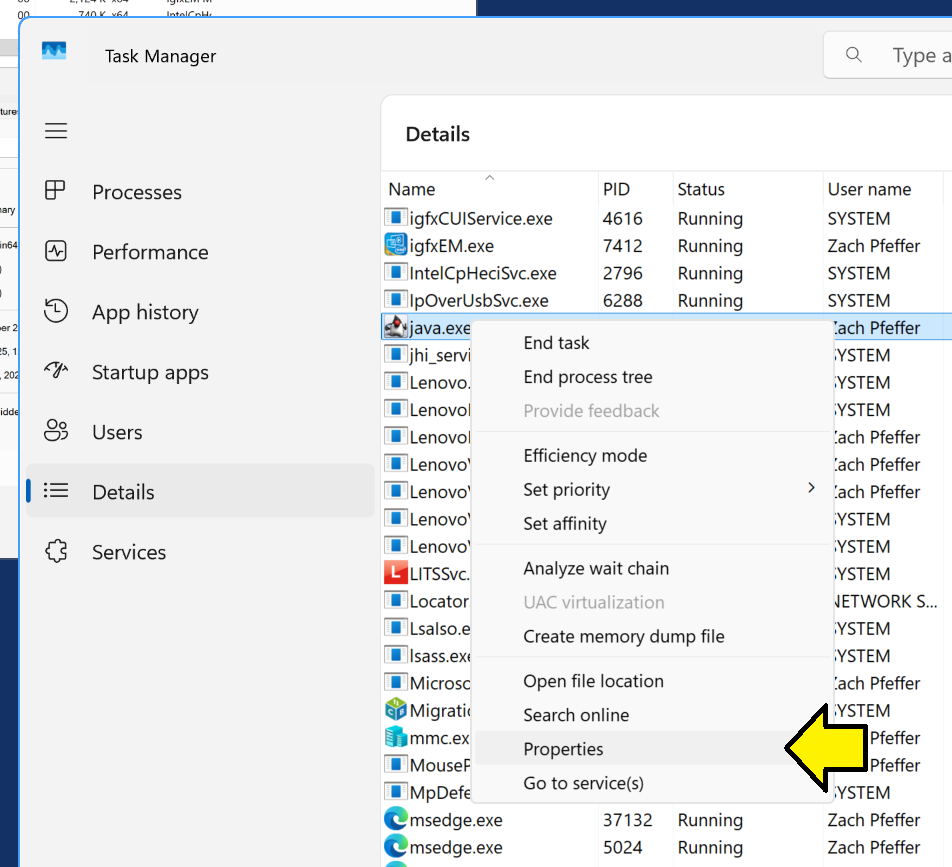Choose Open file location
The width and height of the screenshot is (952, 867).
593,681
